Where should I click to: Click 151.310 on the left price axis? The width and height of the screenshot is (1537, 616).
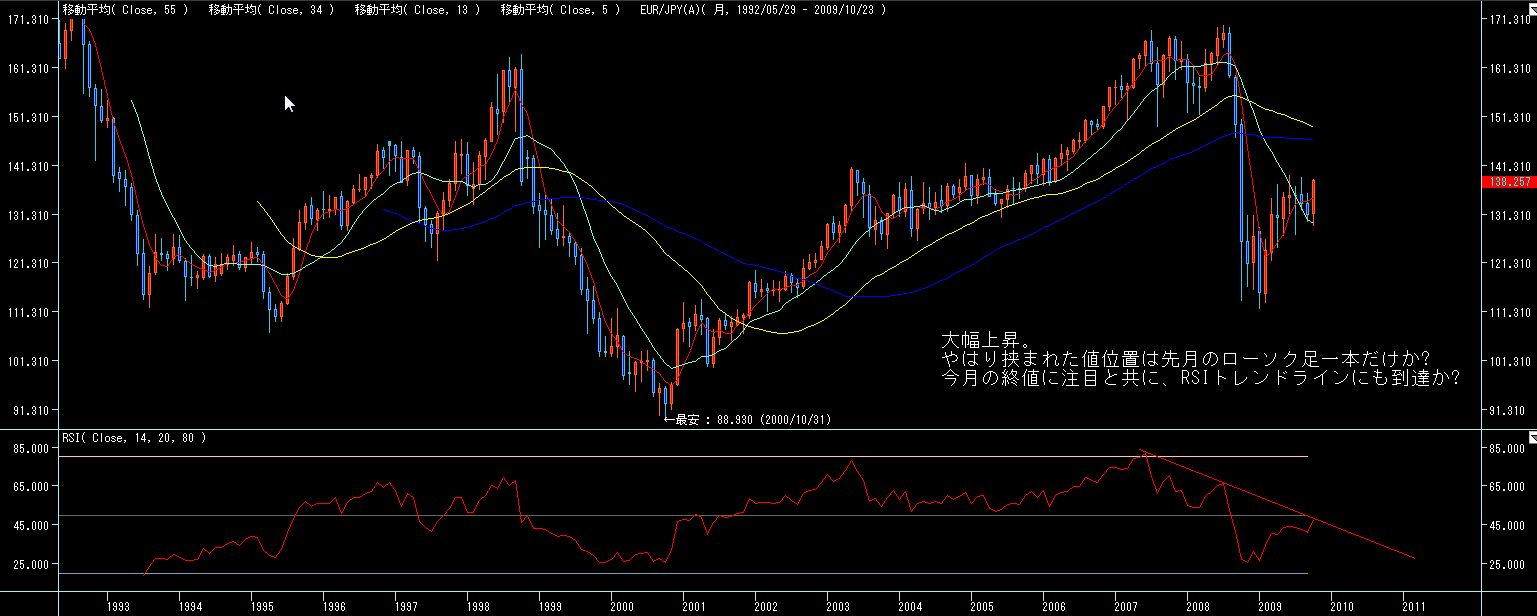26,118
